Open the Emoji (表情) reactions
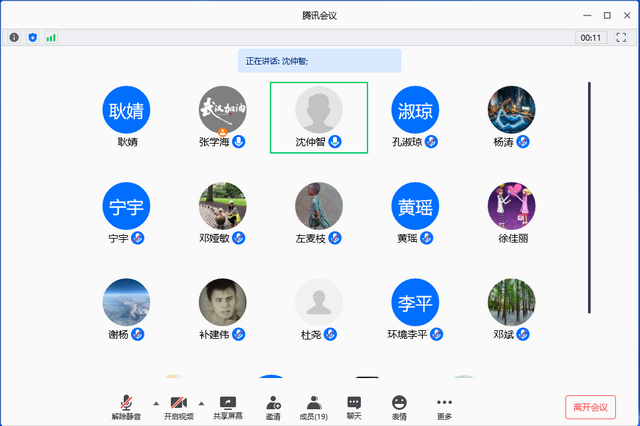The width and height of the screenshot is (640, 426). (x=399, y=406)
